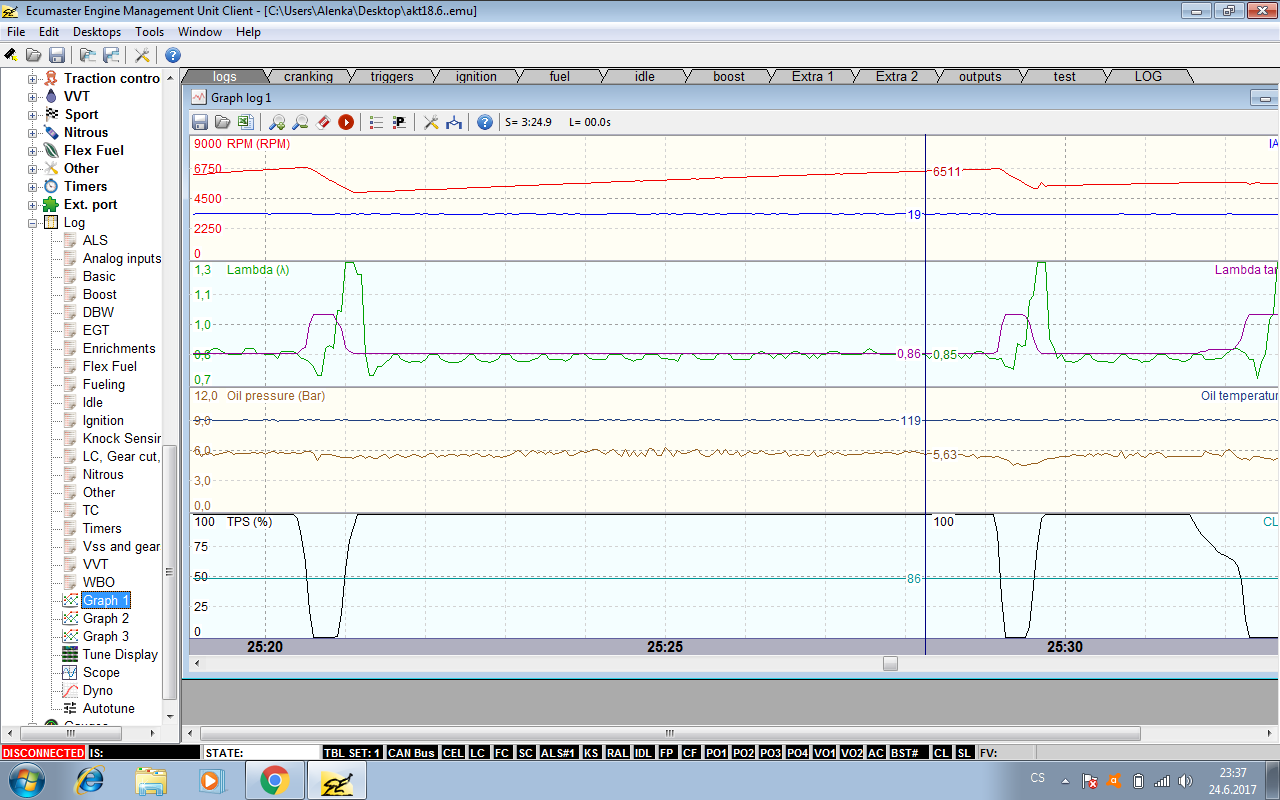Open Chrome from taskbar
The width and height of the screenshot is (1280, 800).
pyautogui.click(x=275, y=779)
